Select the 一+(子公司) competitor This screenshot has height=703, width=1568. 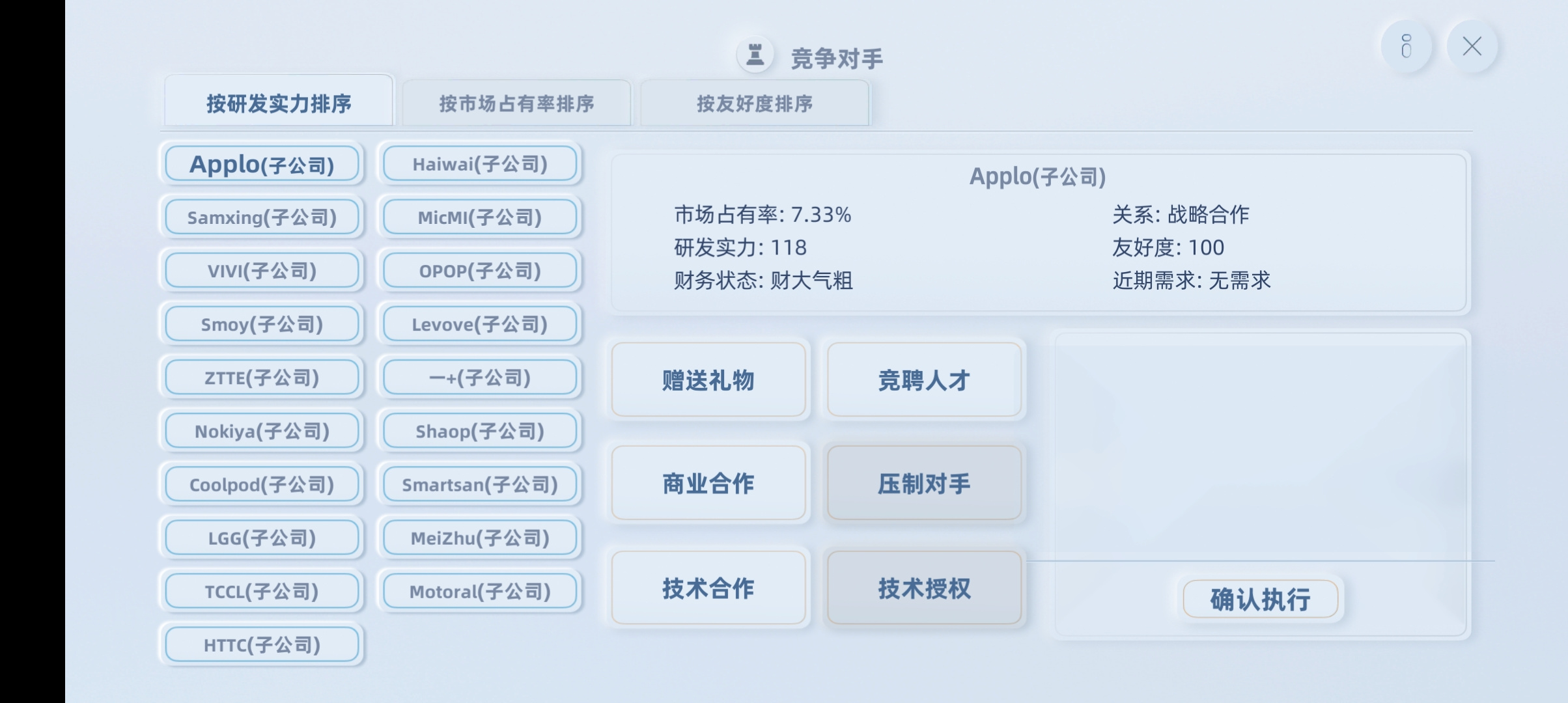click(x=480, y=378)
